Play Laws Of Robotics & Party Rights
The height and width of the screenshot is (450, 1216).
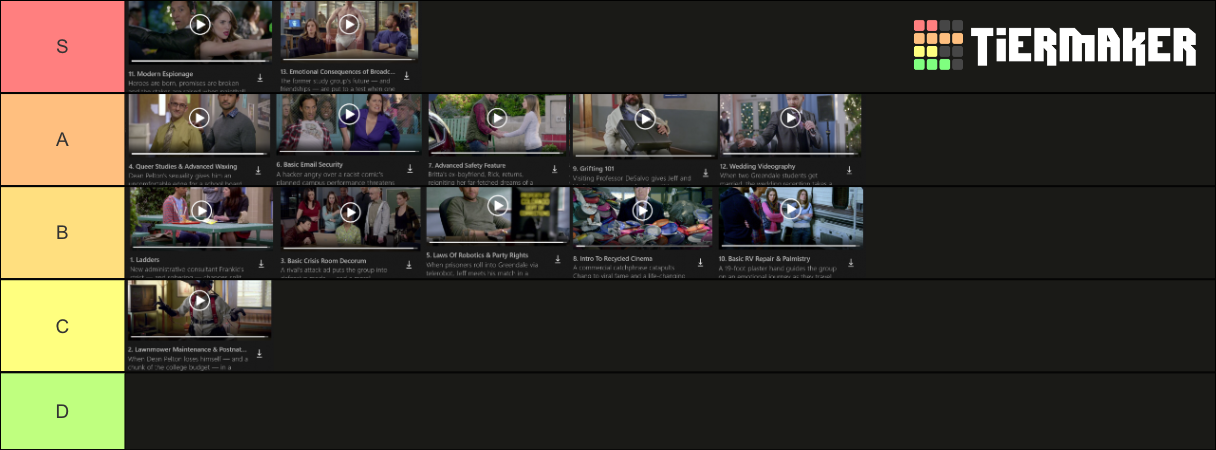click(497, 205)
